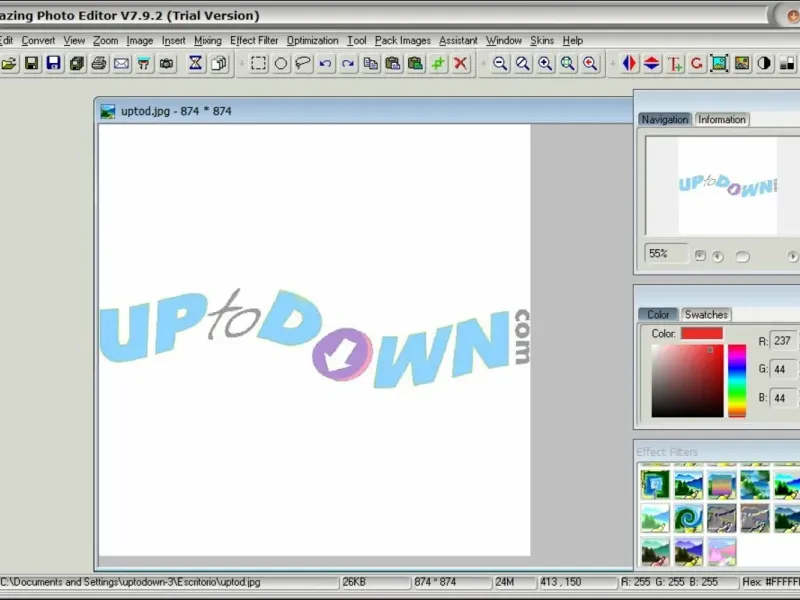
Task: Open the Image menu
Action: point(139,41)
